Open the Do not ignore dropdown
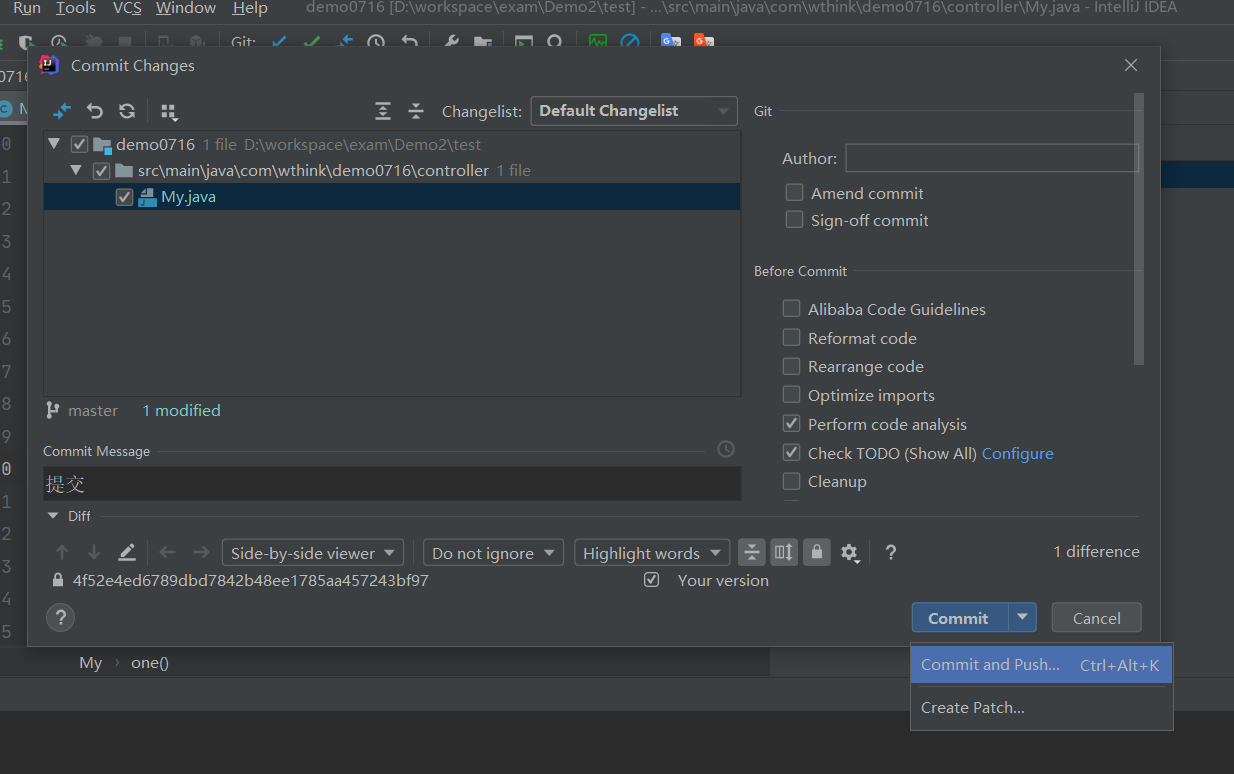Image resolution: width=1234 pixels, height=774 pixels. point(493,553)
